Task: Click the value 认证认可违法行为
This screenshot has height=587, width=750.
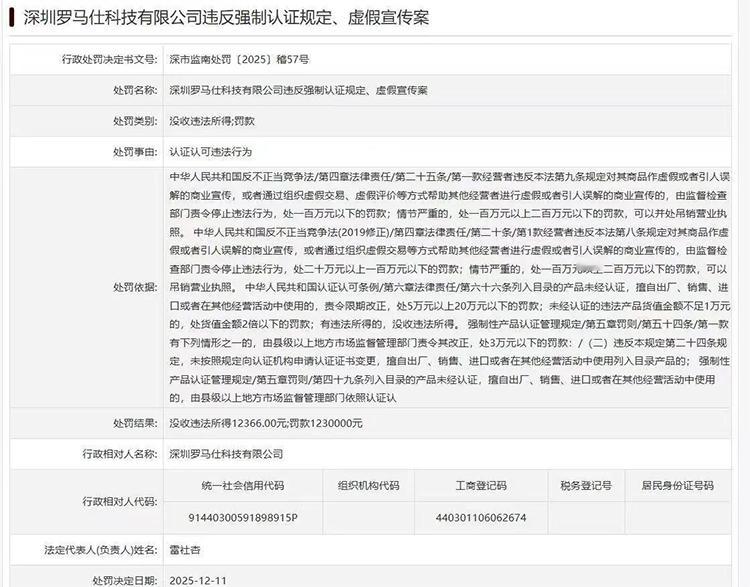Action: click(210, 152)
